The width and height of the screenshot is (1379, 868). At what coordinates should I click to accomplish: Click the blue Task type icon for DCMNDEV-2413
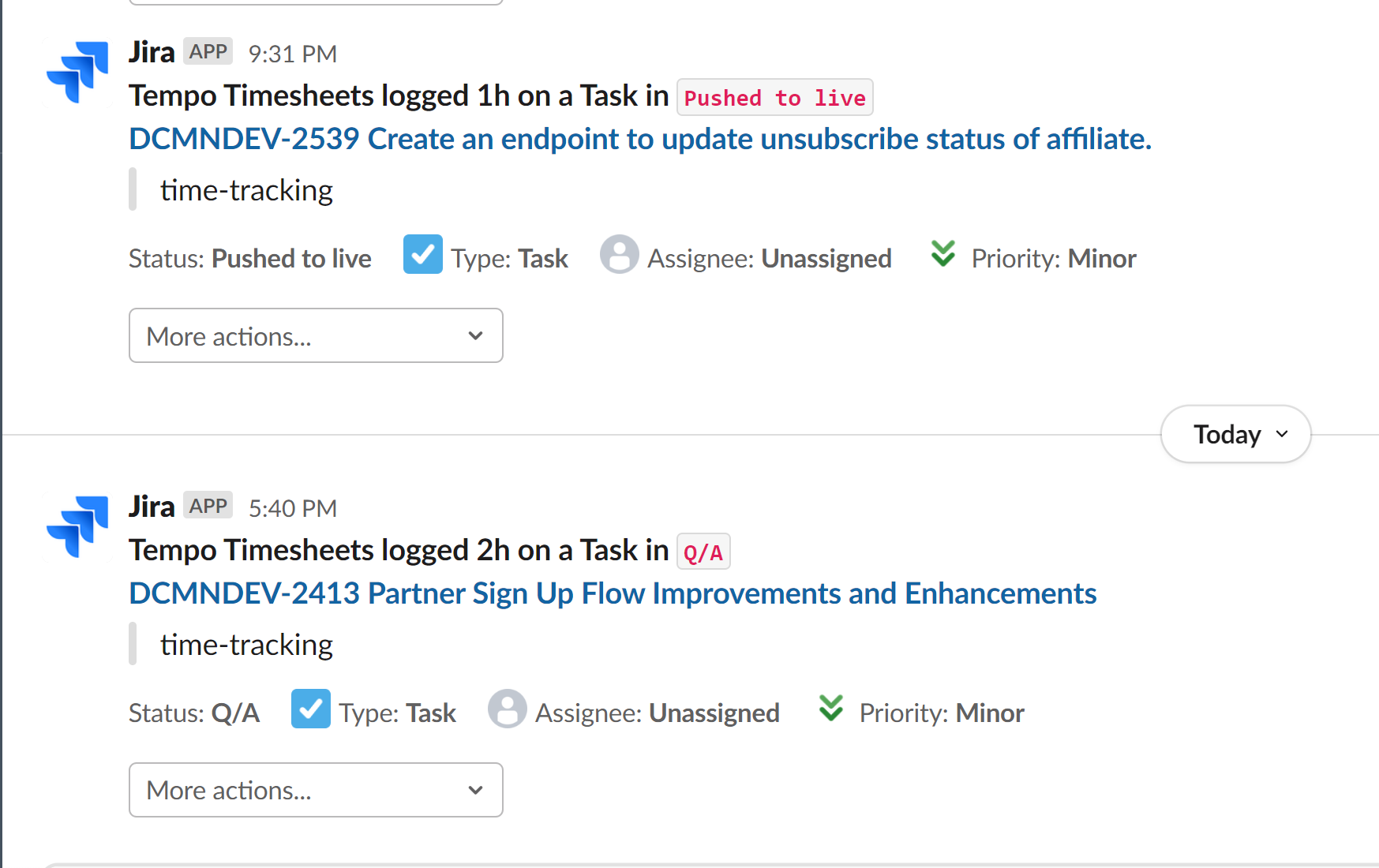[311, 709]
